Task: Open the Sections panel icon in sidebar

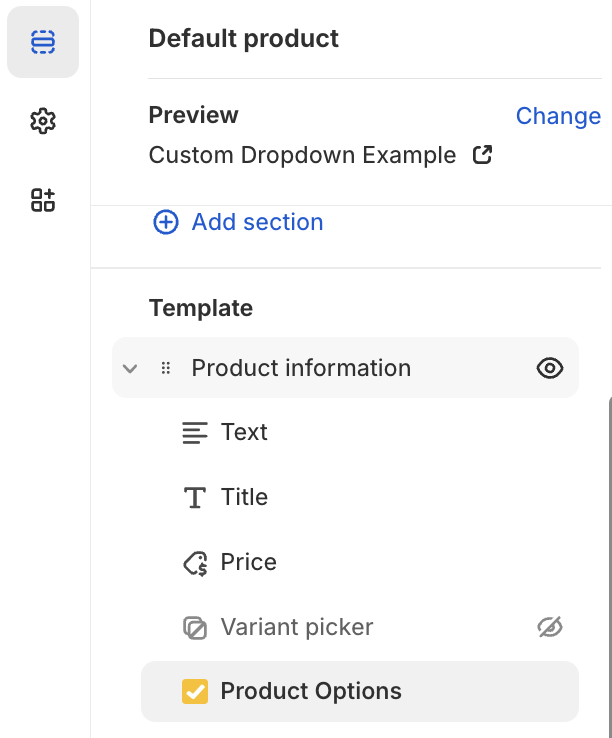Action: (x=43, y=42)
